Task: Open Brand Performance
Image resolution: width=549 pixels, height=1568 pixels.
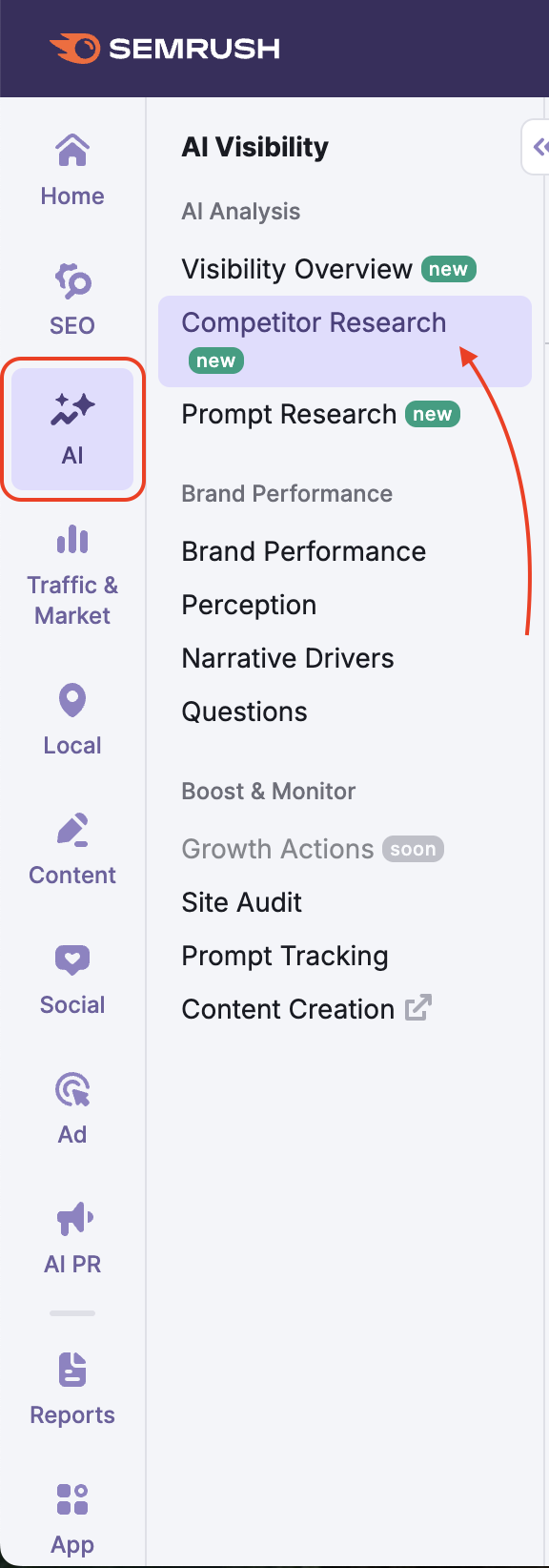Action: (303, 550)
